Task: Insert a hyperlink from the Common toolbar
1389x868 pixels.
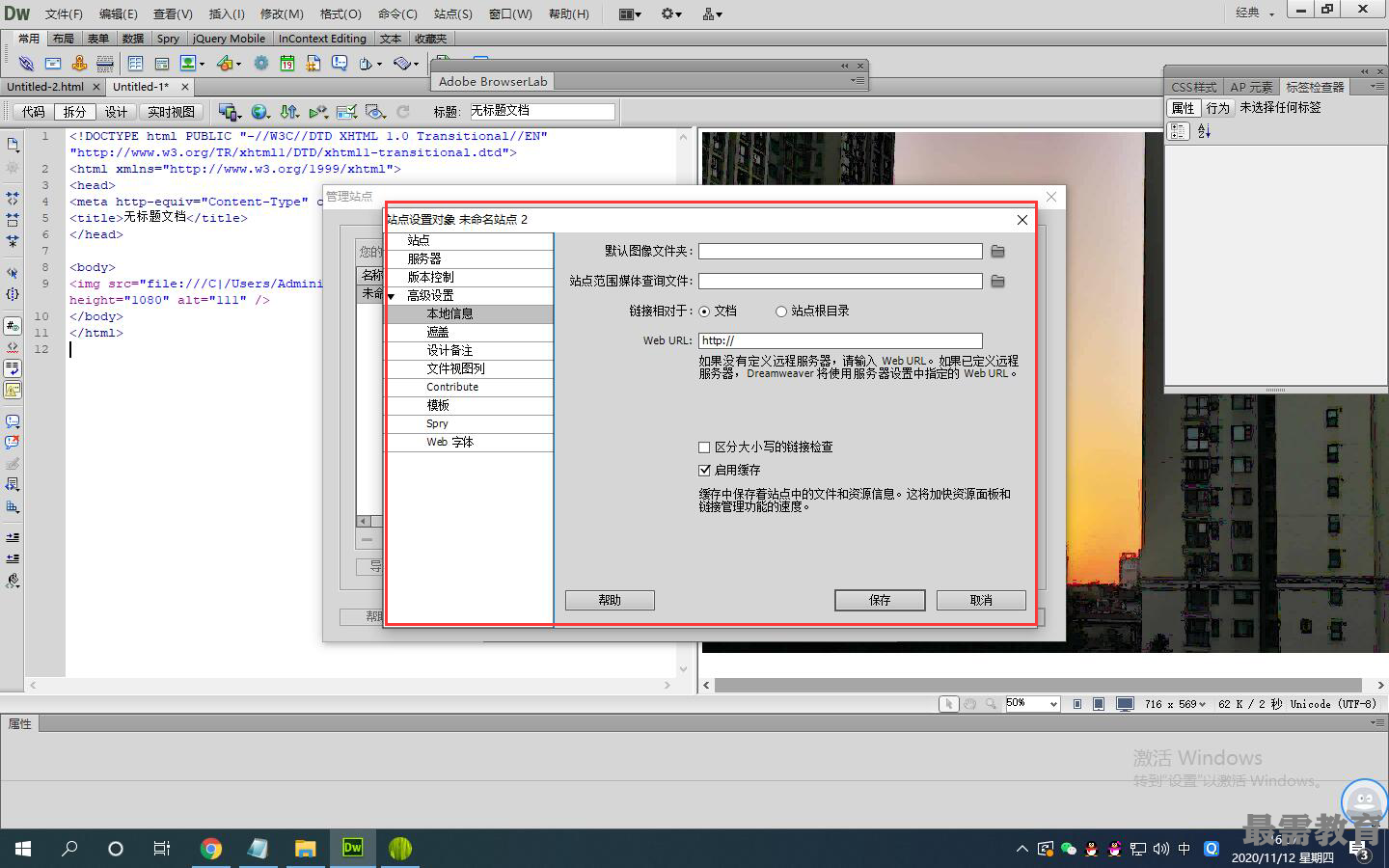Action: (26, 64)
